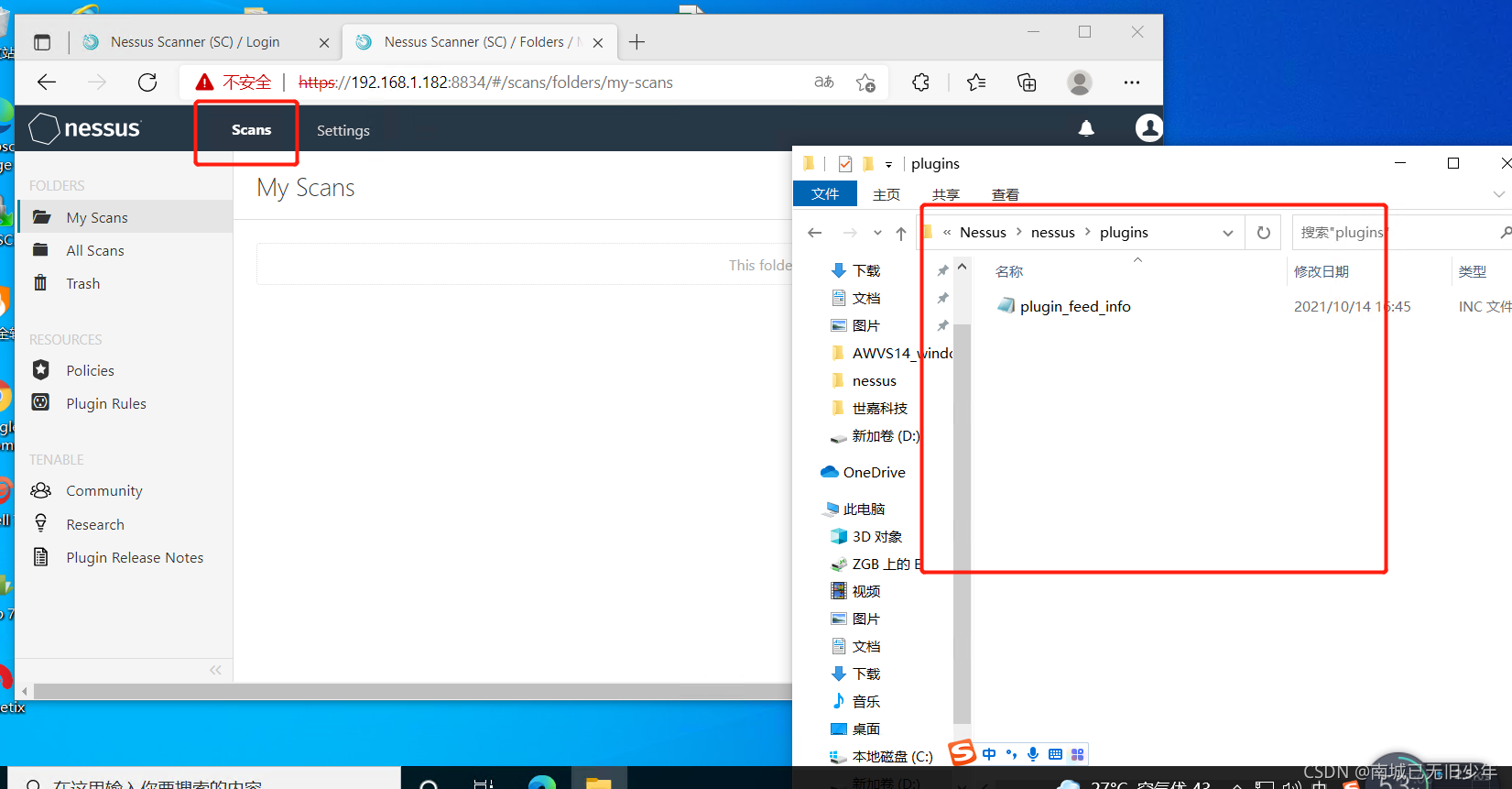Open Community link in Tenable section
The width and height of the screenshot is (1512, 789).
tap(104, 490)
